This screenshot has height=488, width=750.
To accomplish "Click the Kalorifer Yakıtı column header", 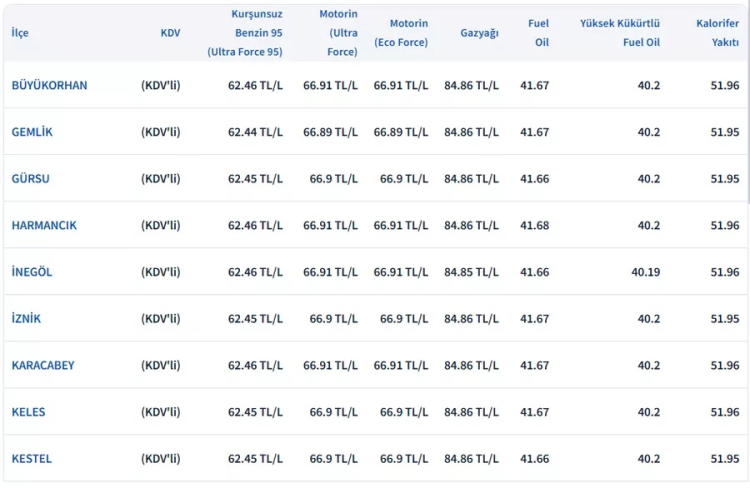I will 717,33.
